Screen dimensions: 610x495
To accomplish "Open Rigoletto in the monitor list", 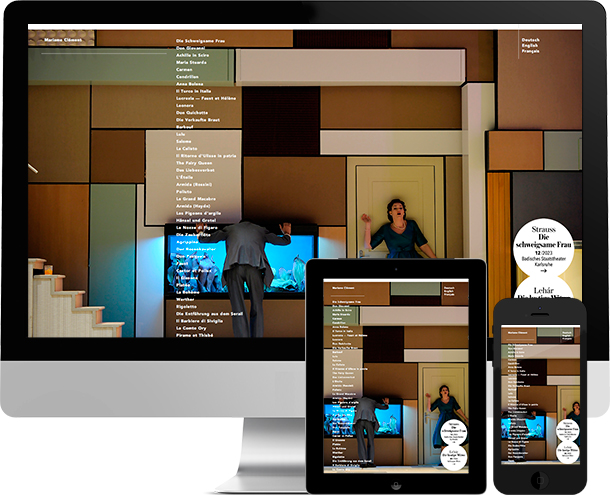I will pos(186,307).
